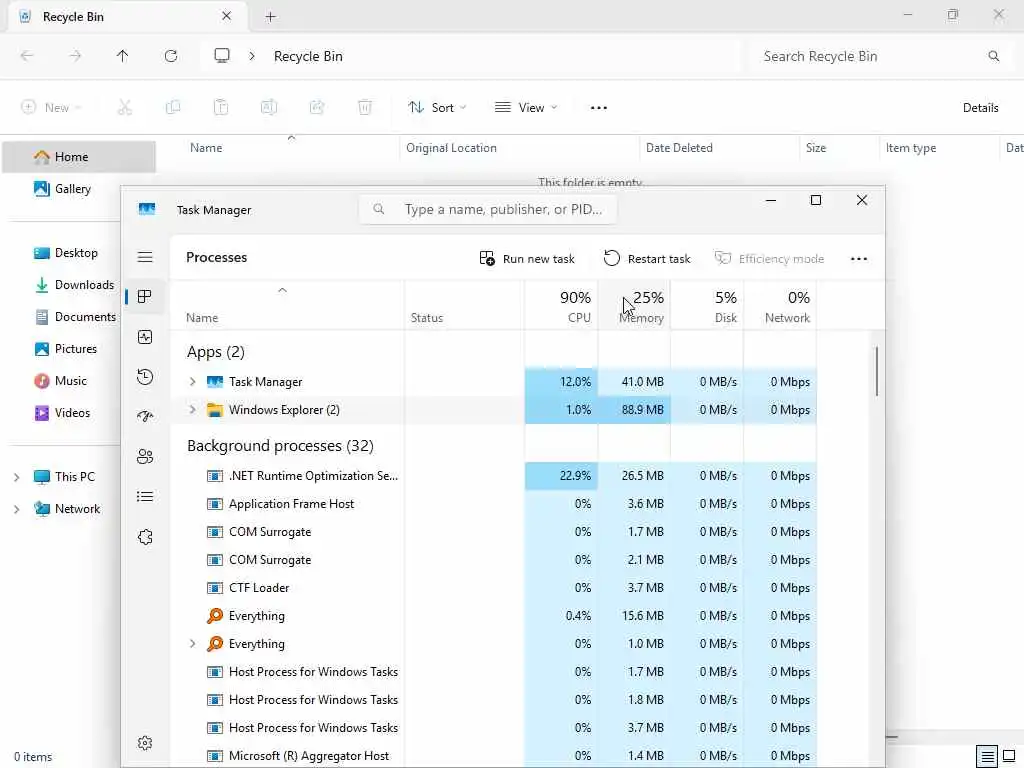Open the Details page list icon

[x=145, y=497]
